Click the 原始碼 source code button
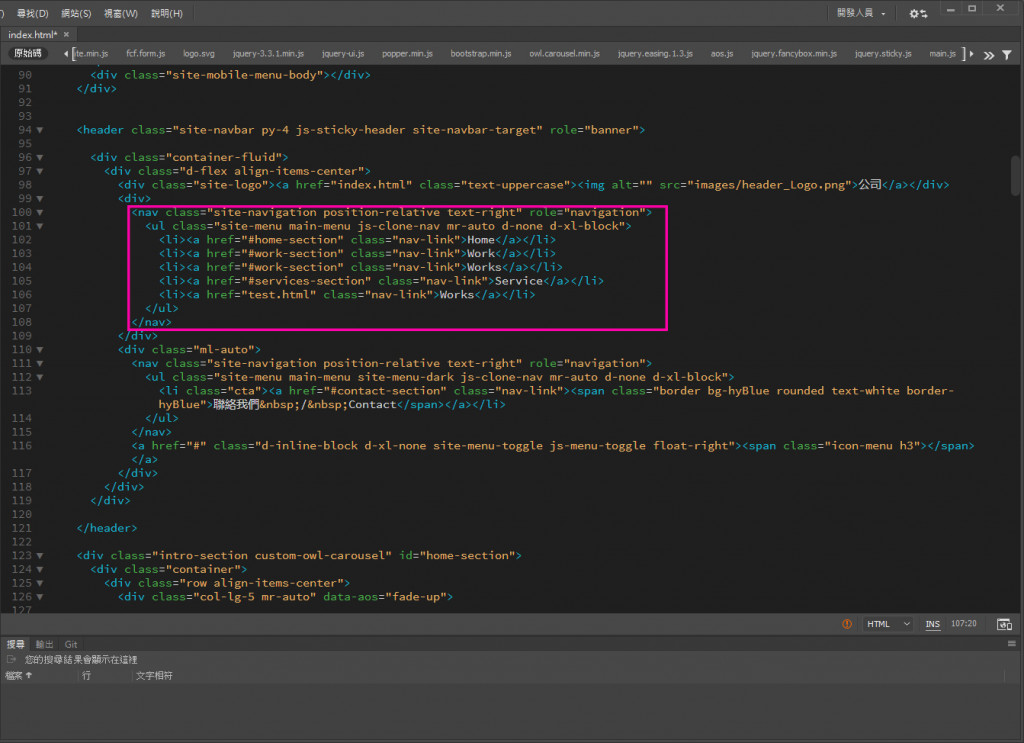1024x743 pixels. (27, 53)
